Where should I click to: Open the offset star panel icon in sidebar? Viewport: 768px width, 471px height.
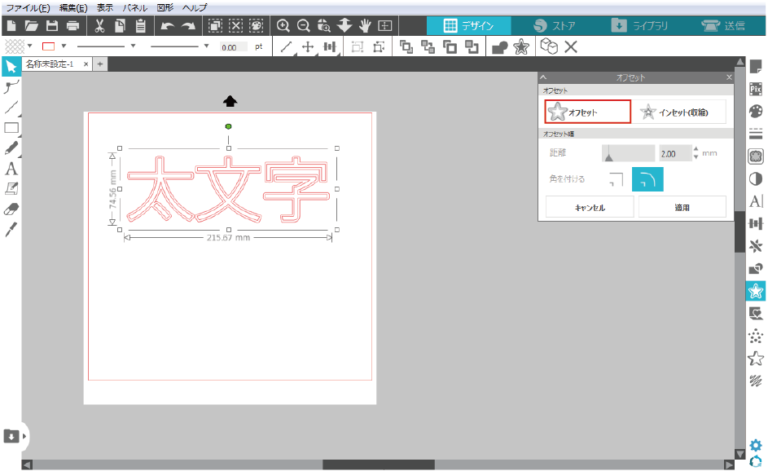(x=756, y=291)
